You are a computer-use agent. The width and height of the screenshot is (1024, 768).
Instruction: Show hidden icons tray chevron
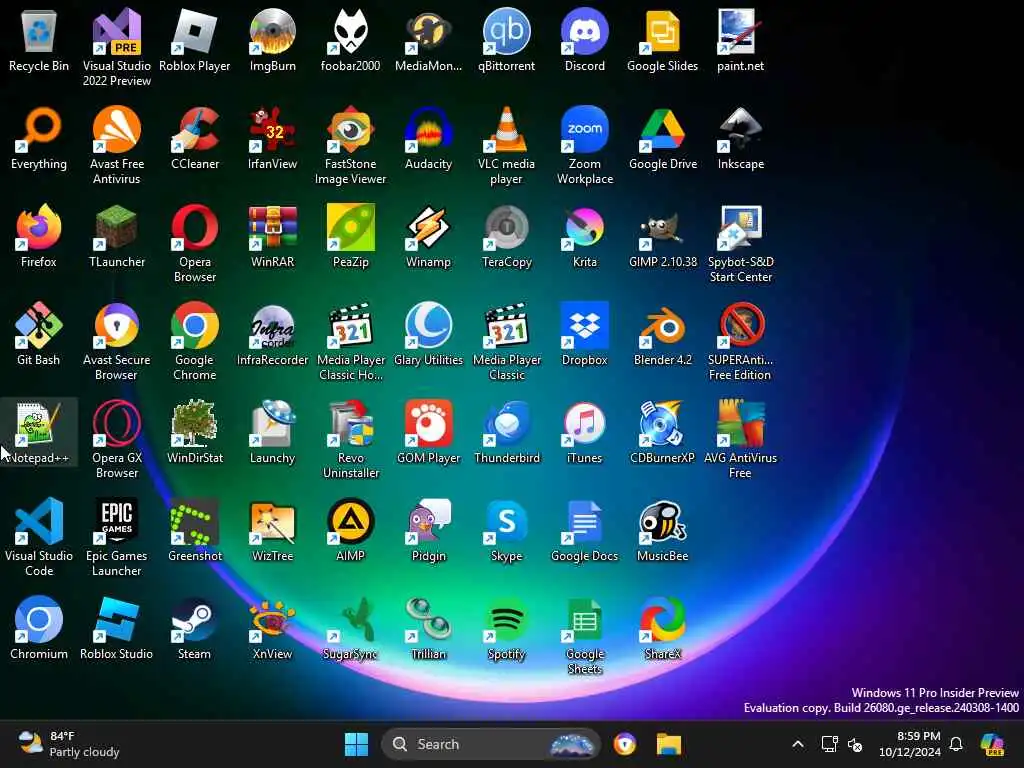(x=797, y=744)
